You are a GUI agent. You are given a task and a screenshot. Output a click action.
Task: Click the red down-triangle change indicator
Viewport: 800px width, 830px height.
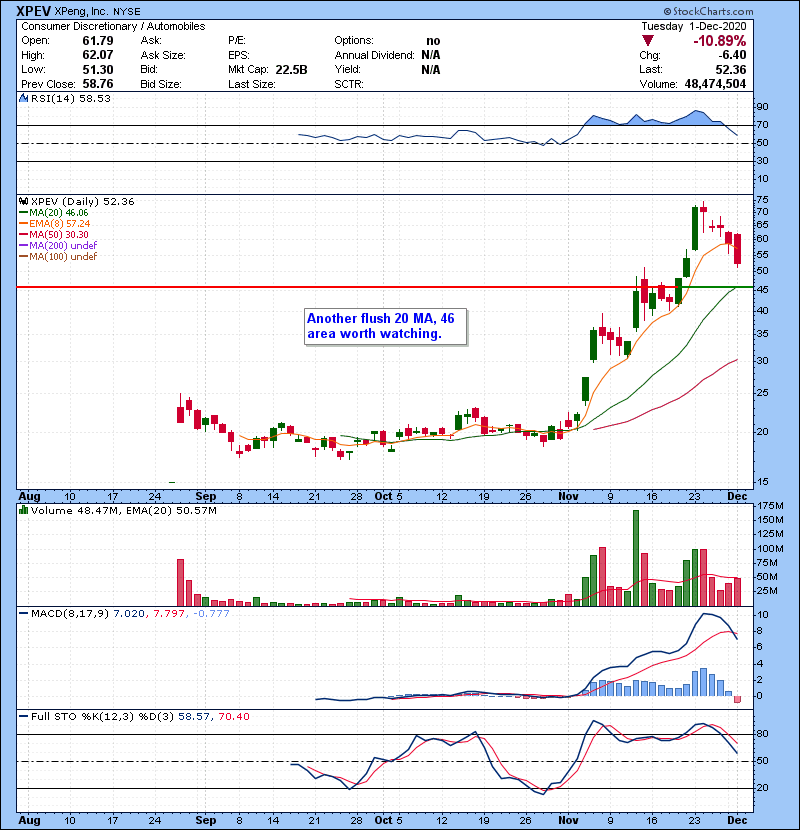click(648, 41)
